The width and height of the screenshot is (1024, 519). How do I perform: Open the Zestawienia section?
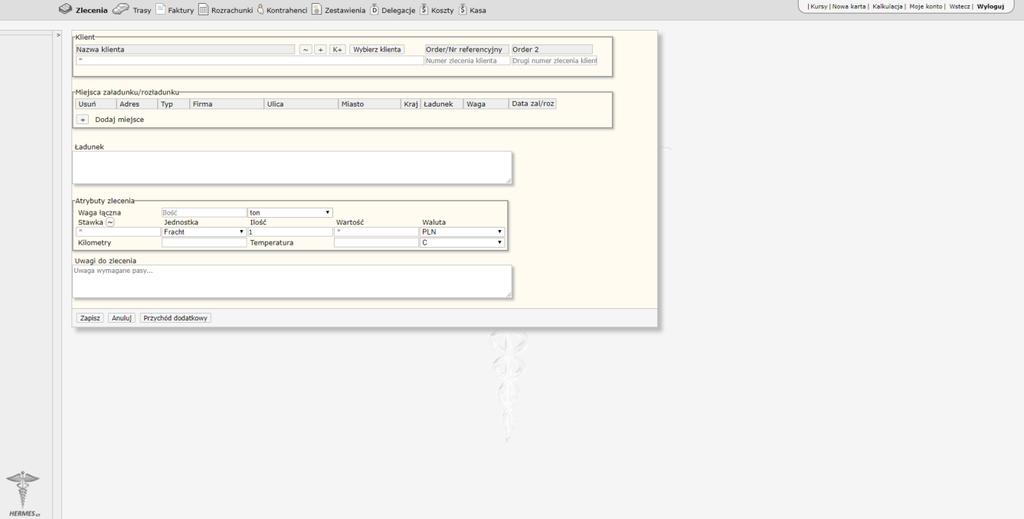345,10
